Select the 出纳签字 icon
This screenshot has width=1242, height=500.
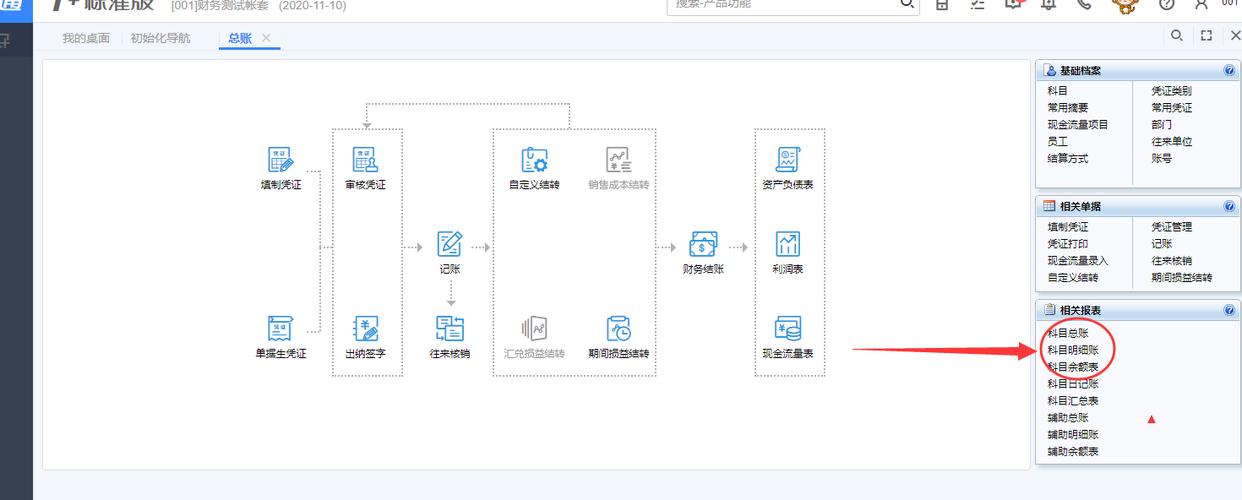(x=365, y=328)
